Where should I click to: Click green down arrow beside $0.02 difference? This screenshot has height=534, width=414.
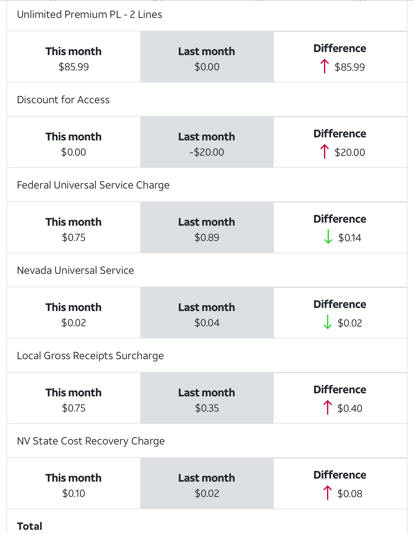click(x=327, y=322)
